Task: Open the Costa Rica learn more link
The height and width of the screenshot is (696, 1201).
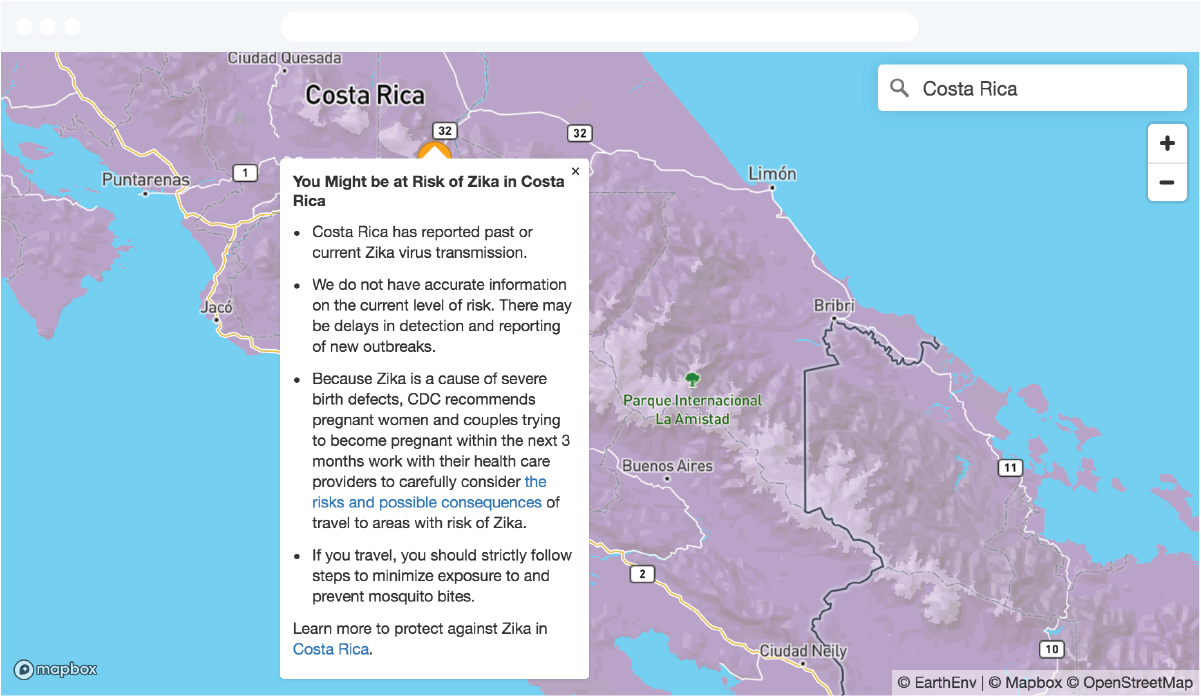Action: 330,649
